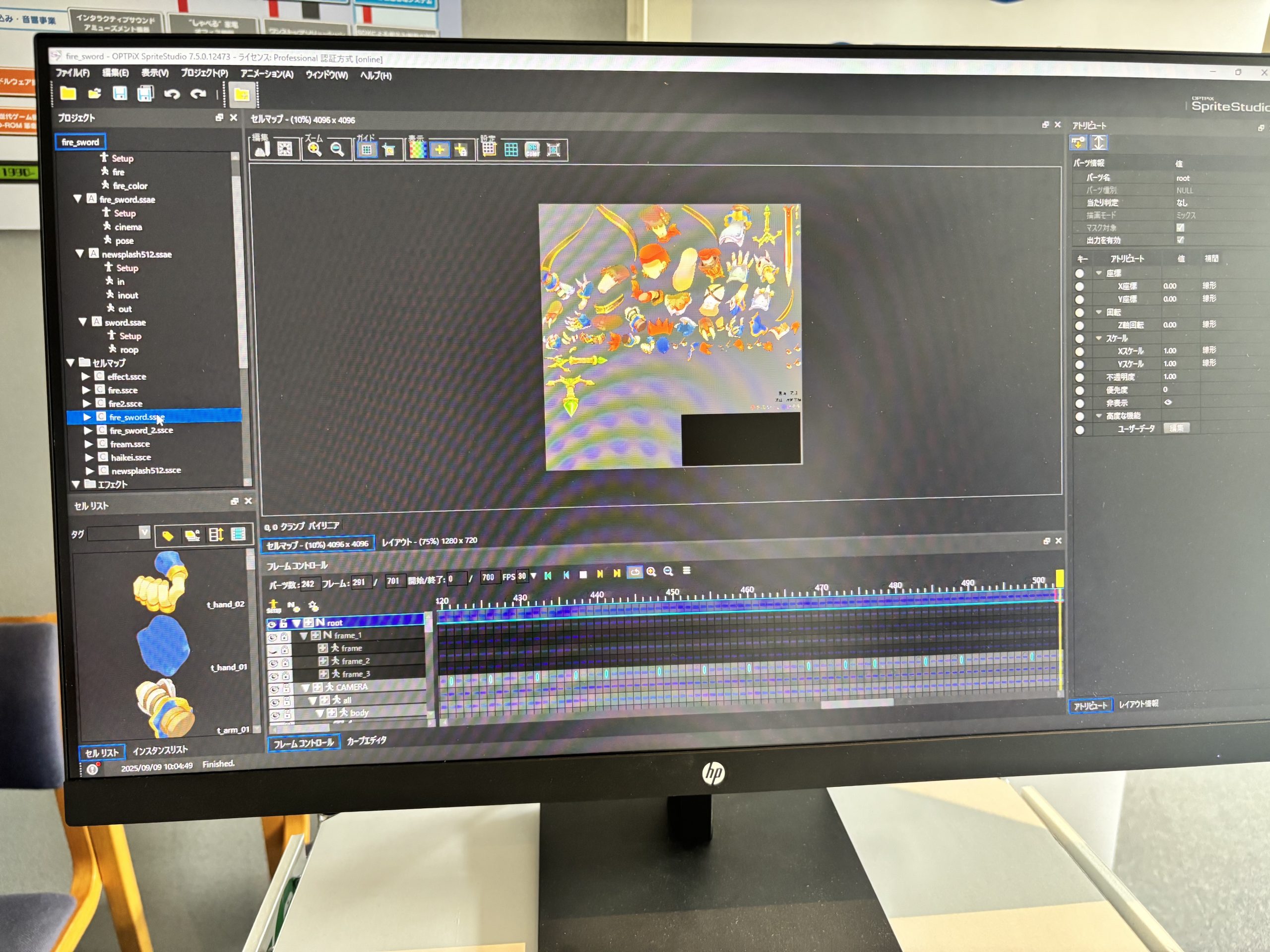Click Setup mode icon above parts list

coord(273,606)
